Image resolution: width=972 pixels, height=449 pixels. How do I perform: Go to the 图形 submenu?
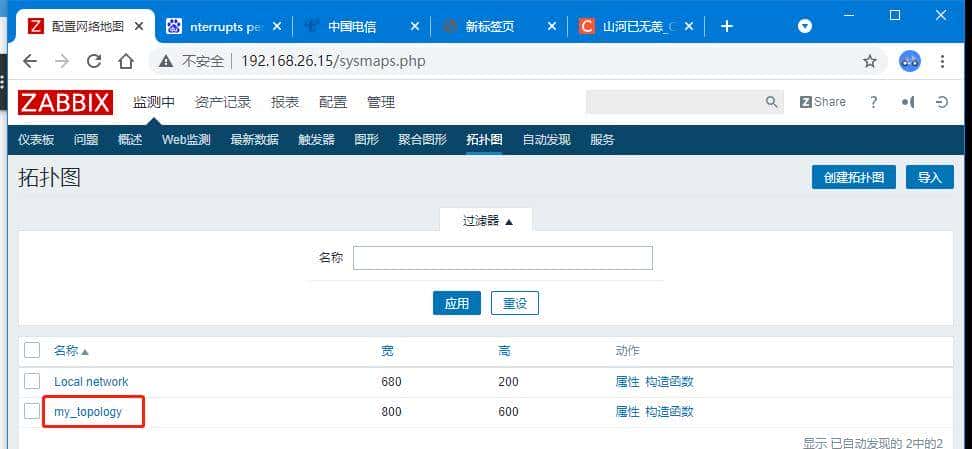click(x=366, y=140)
